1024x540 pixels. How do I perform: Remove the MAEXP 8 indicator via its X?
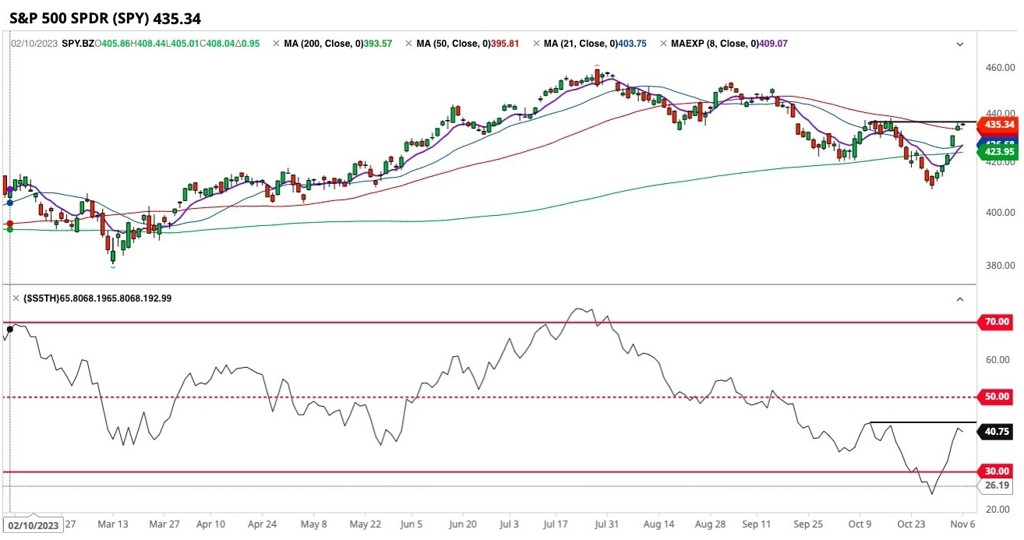click(x=664, y=44)
